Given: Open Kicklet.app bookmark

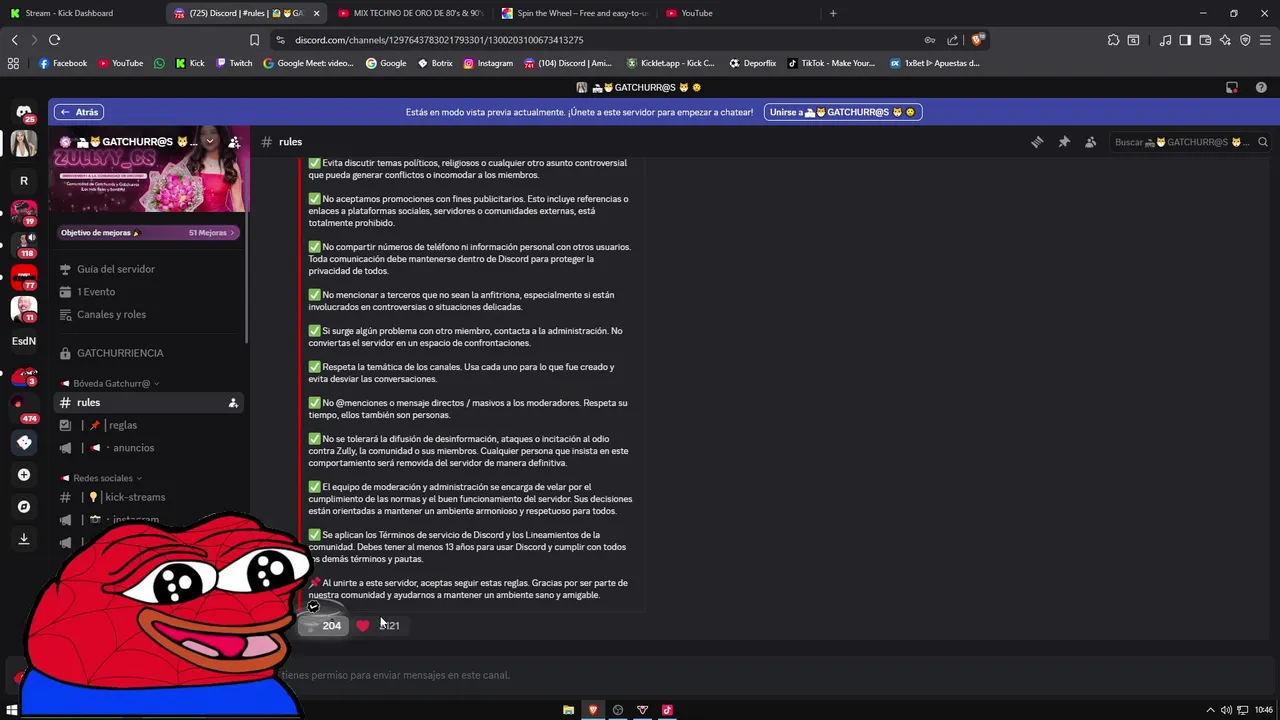Looking at the screenshot, I should click(x=671, y=63).
